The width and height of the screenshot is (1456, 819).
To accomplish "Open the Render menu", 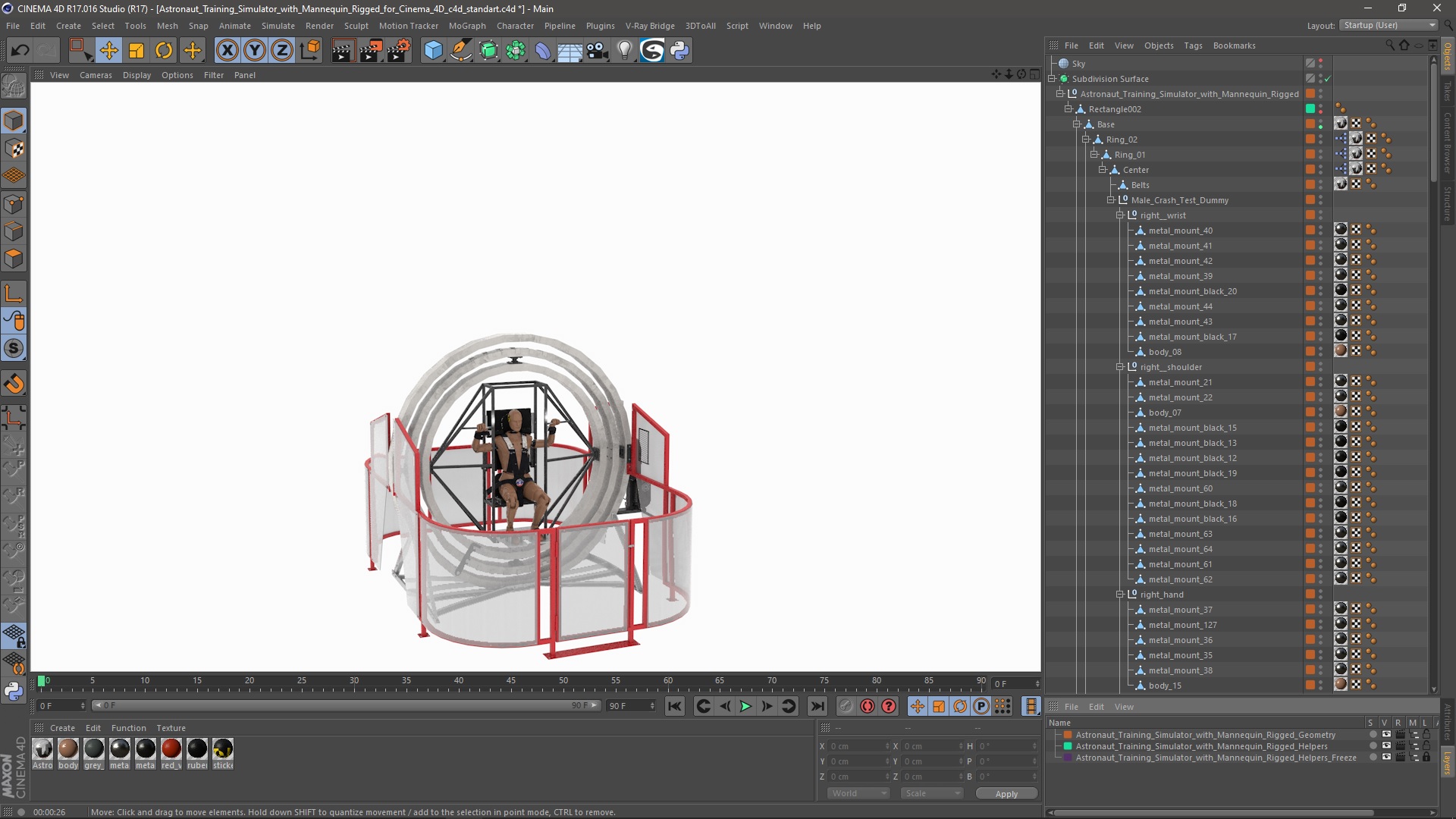I will click(319, 26).
